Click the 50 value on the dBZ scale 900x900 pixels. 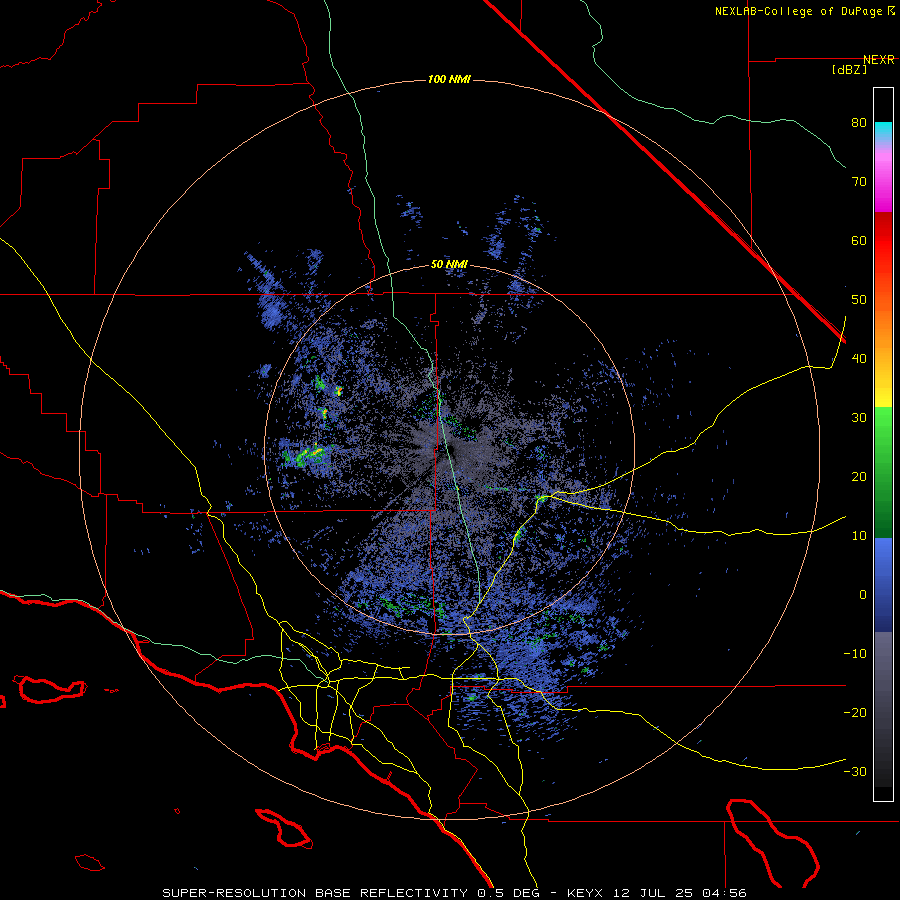click(x=859, y=300)
